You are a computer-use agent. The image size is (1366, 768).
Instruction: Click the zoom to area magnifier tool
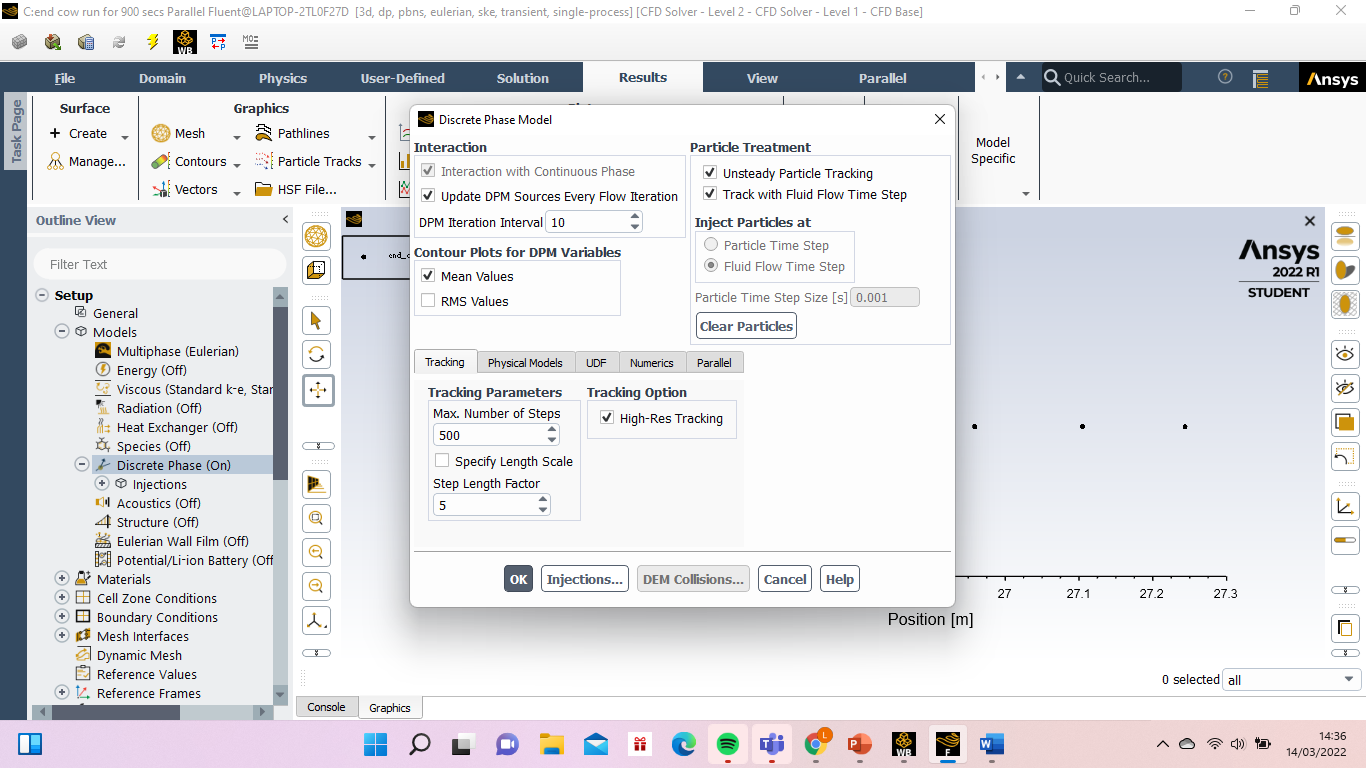[317, 518]
